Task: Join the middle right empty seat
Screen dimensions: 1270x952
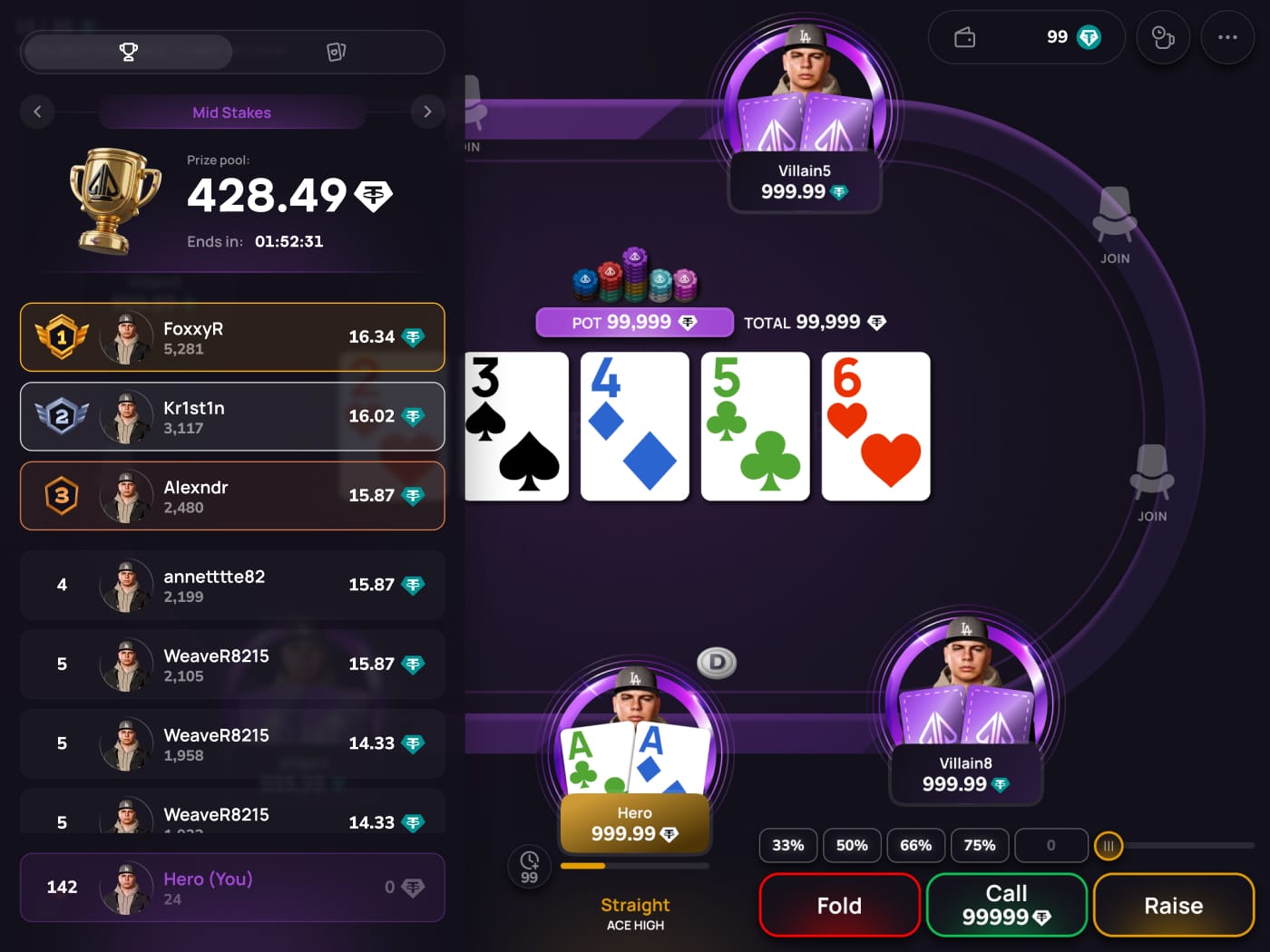Action: 1152,482
